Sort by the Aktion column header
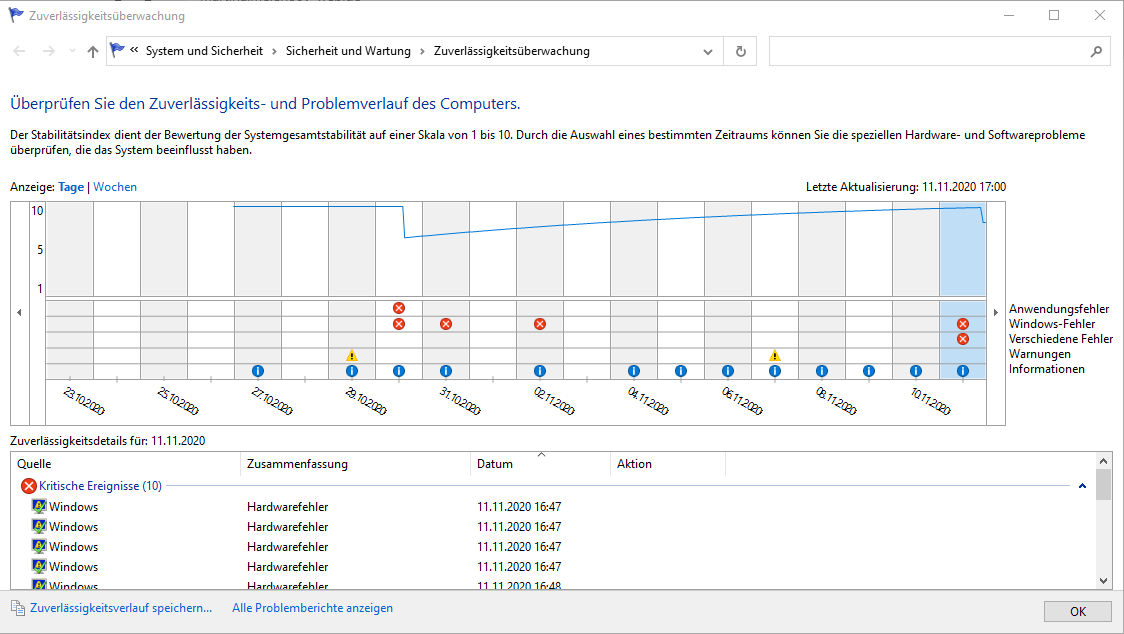This screenshot has height=634, width=1124. [668, 464]
